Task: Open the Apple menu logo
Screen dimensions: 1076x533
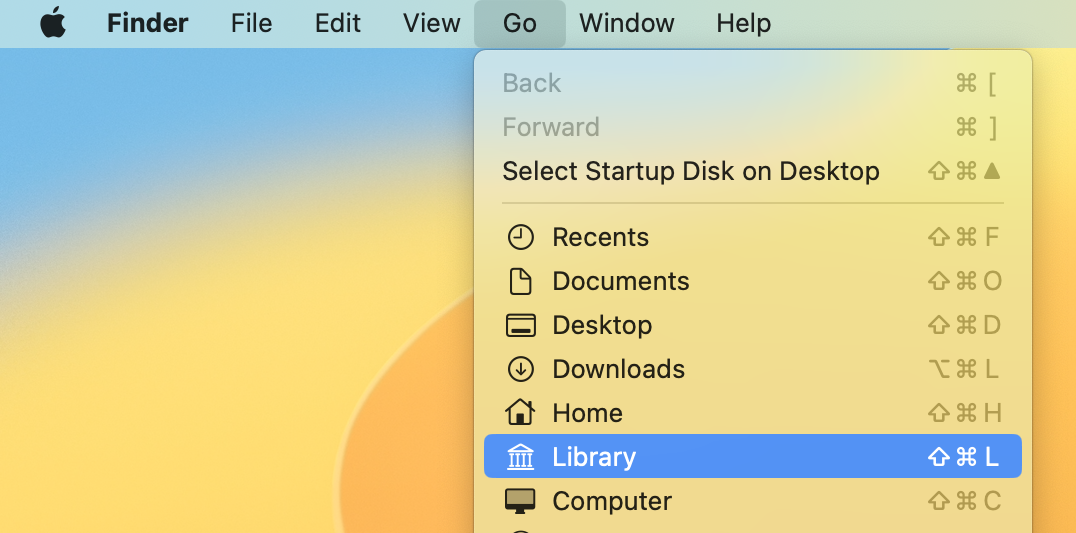Action: point(53,23)
